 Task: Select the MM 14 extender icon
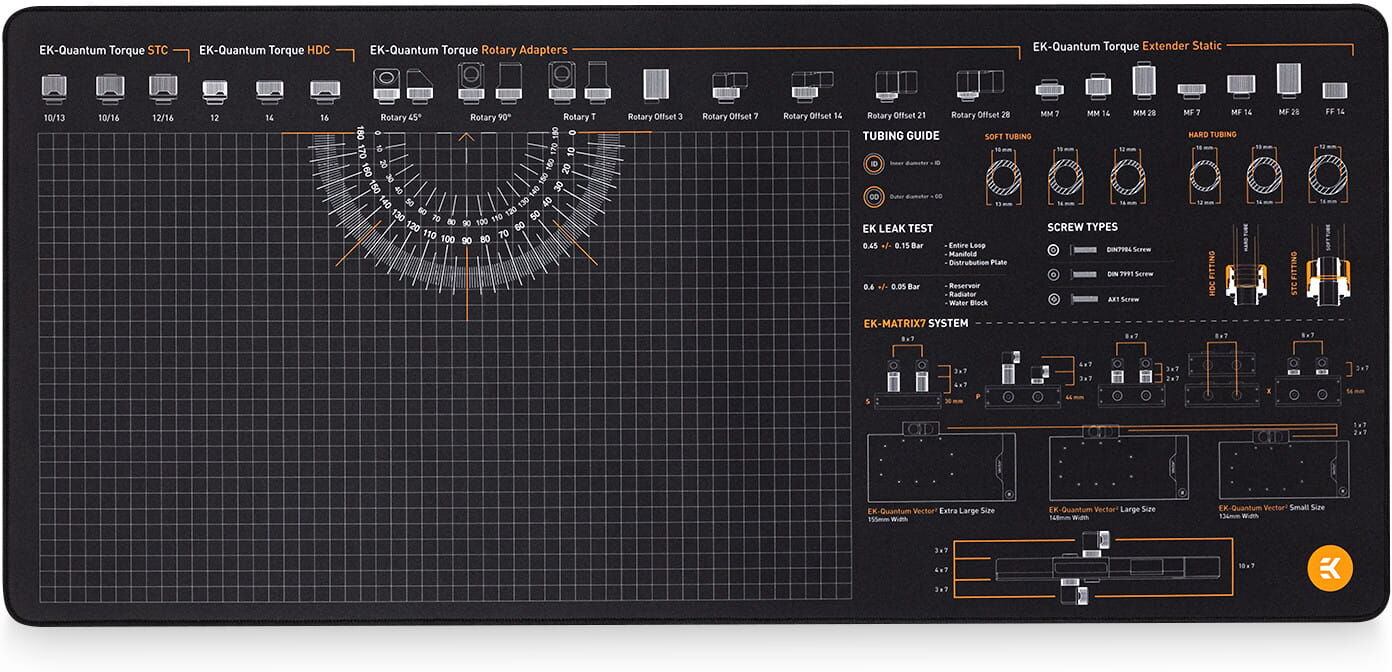[x=1098, y=87]
